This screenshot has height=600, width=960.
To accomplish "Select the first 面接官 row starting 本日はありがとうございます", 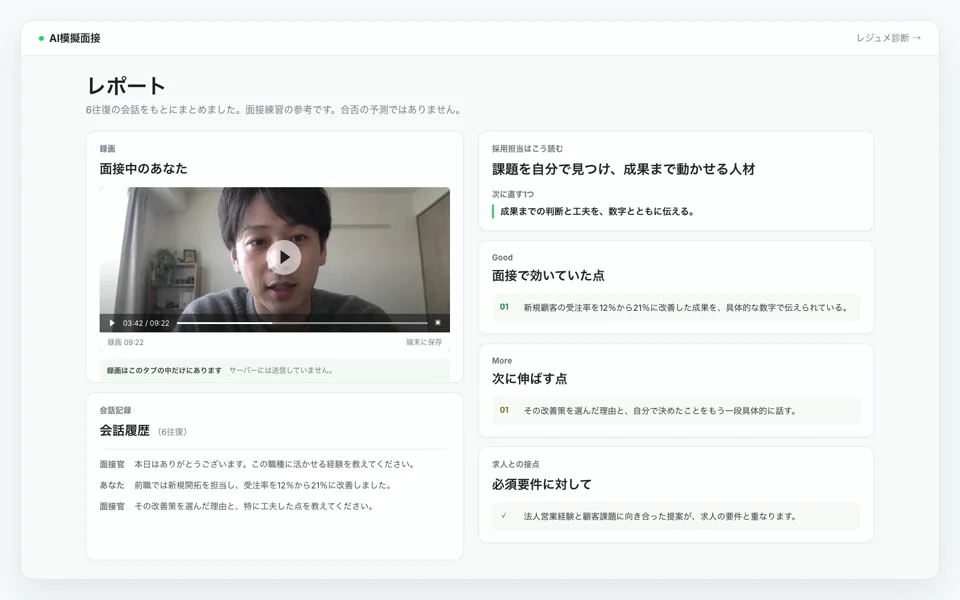I will 275,464.
